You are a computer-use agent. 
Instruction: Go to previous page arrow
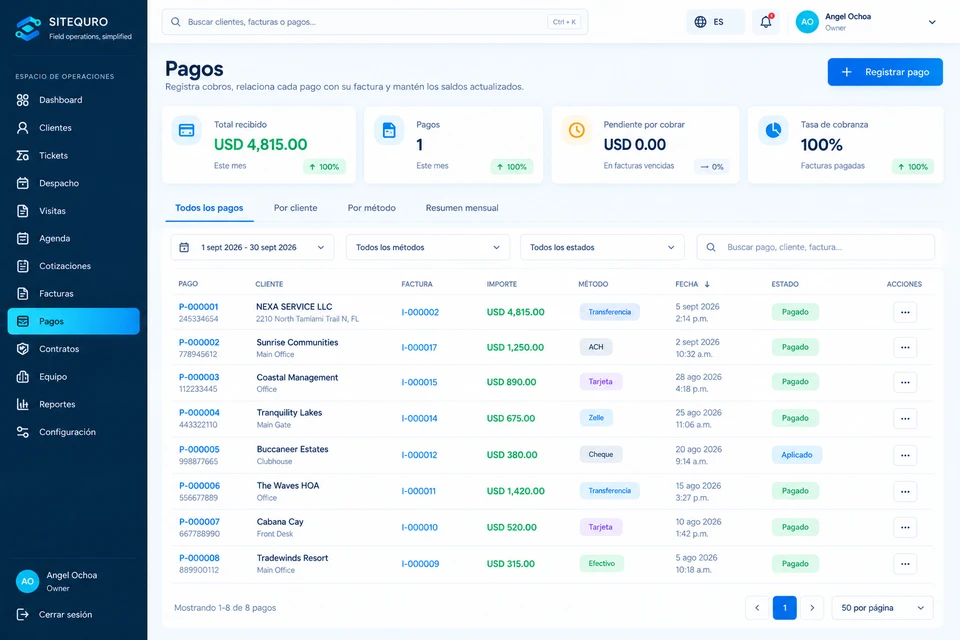tap(757, 608)
